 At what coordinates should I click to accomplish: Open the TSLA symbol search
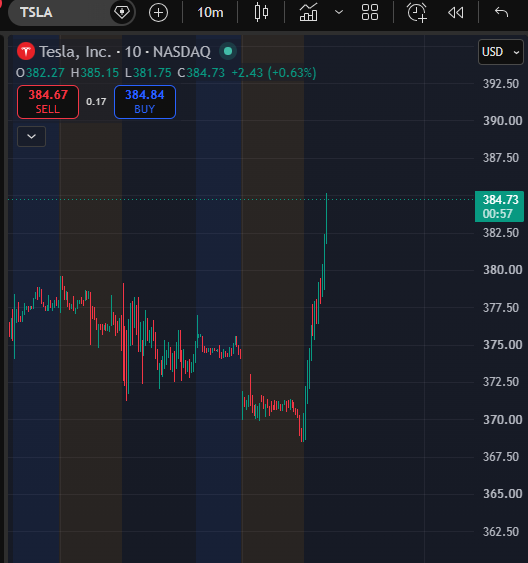pyautogui.click(x=59, y=13)
